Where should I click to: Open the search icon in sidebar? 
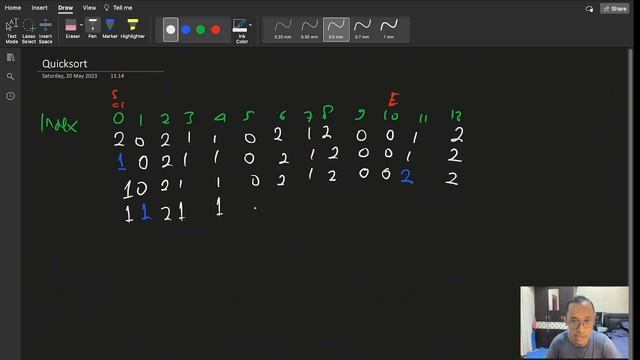(11, 77)
